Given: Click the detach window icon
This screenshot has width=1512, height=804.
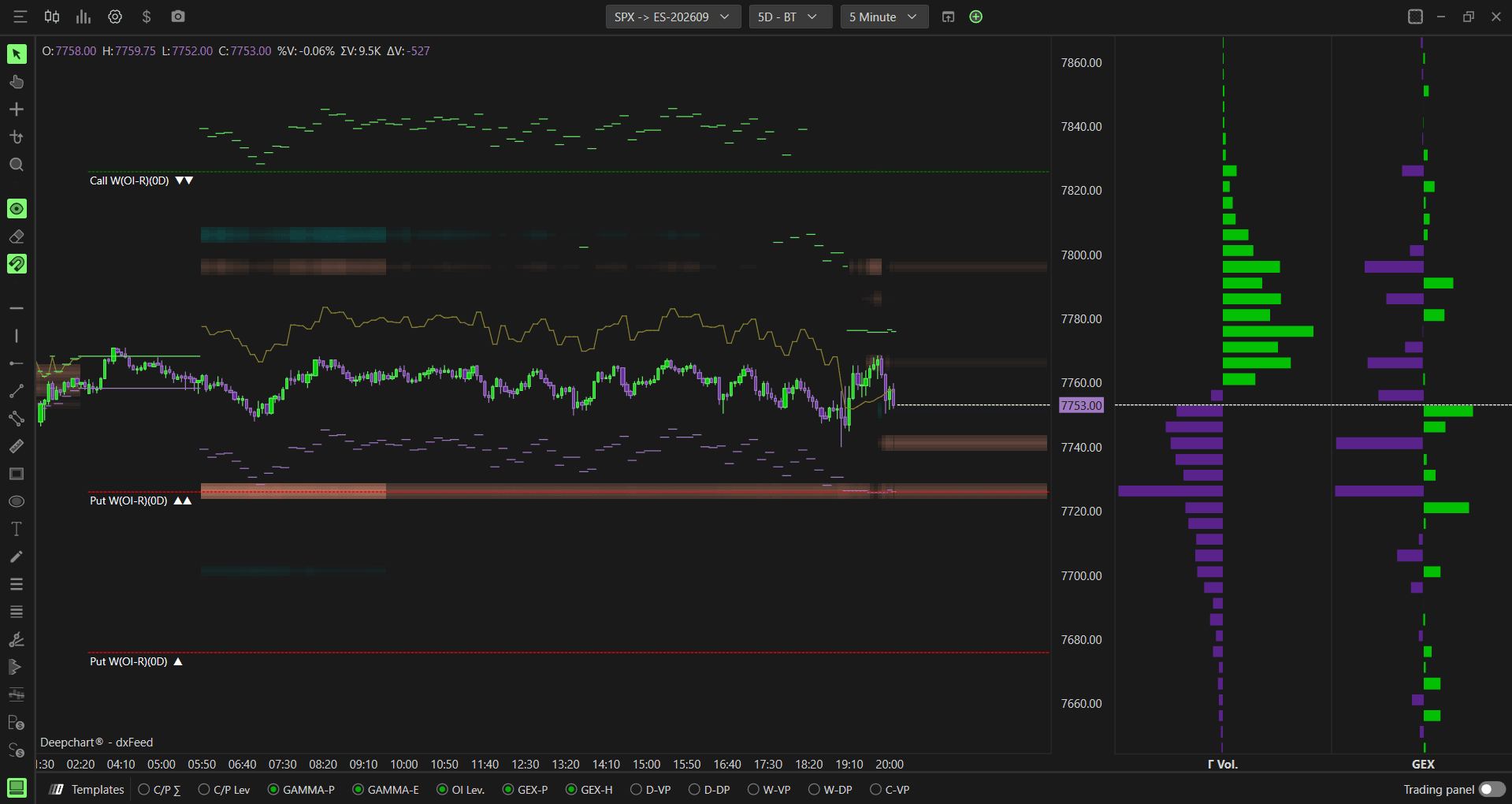Looking at the screenshot, I should (949, 17).
